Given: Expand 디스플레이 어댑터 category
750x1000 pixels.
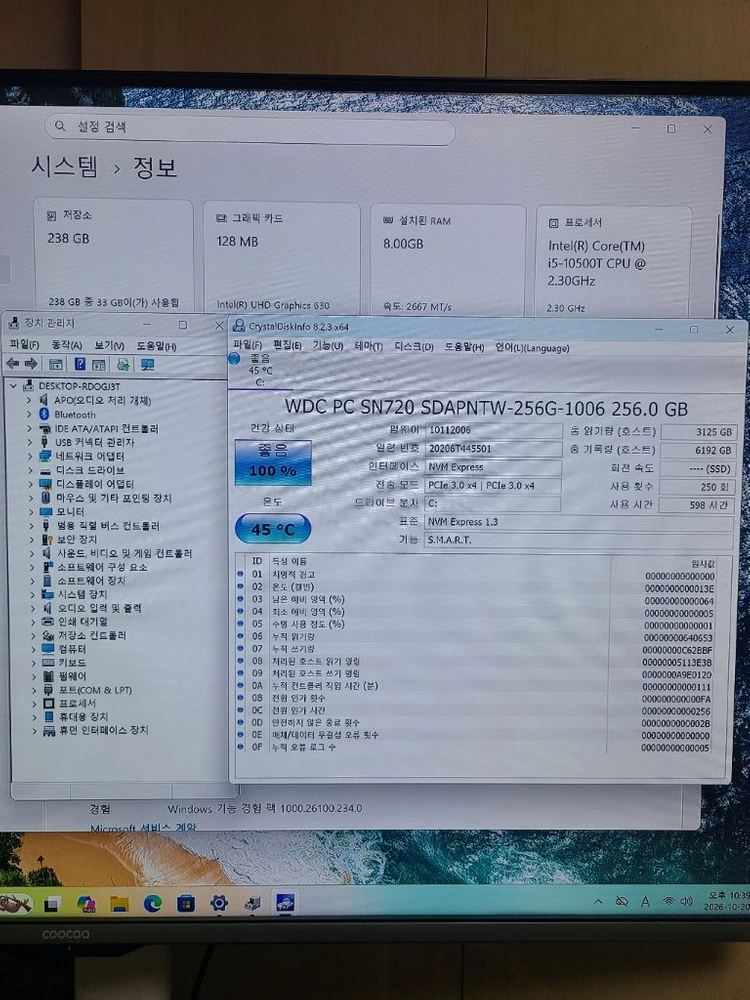Looking at the screenshot, I should coord(30,484).
